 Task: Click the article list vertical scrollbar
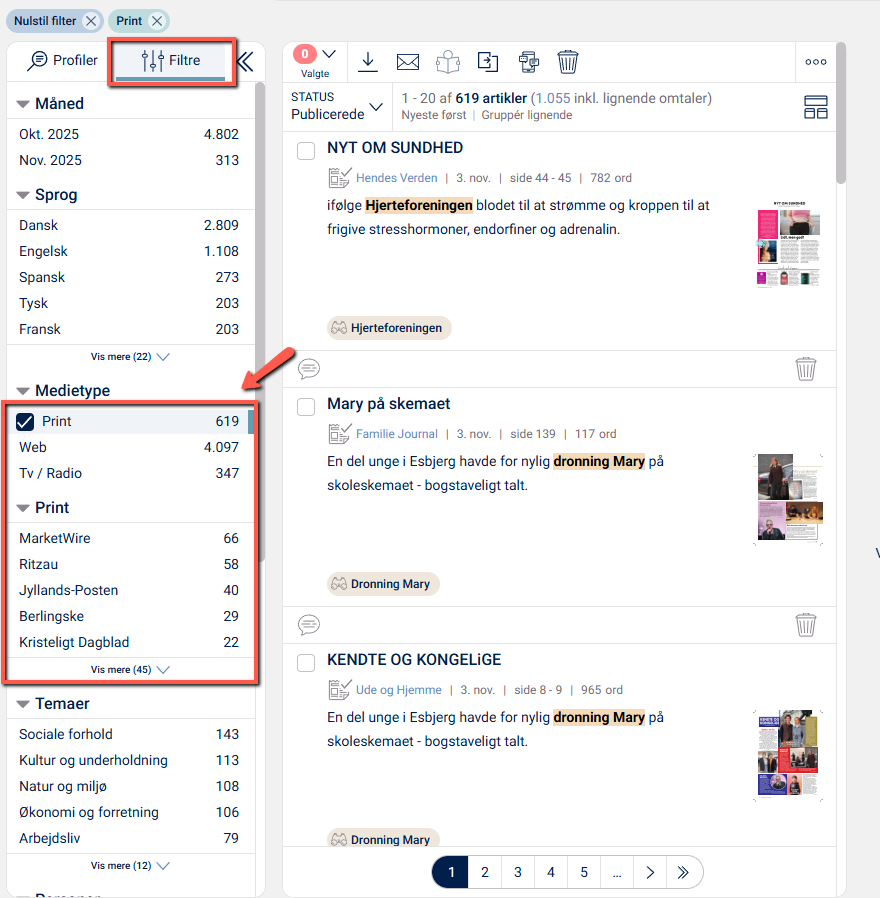(840, 113)
